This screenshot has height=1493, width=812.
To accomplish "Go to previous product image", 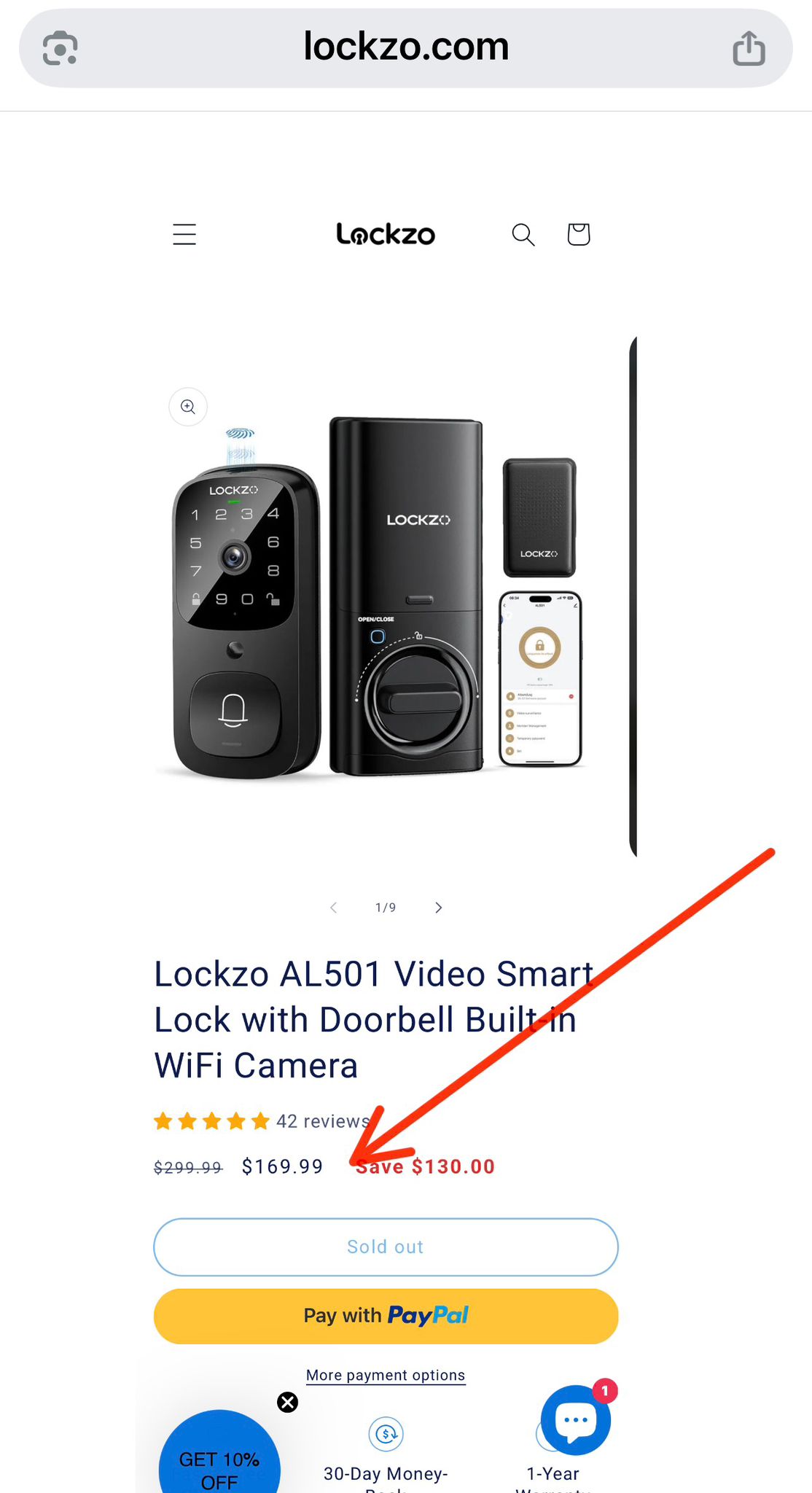I will [x=333, y=908].
